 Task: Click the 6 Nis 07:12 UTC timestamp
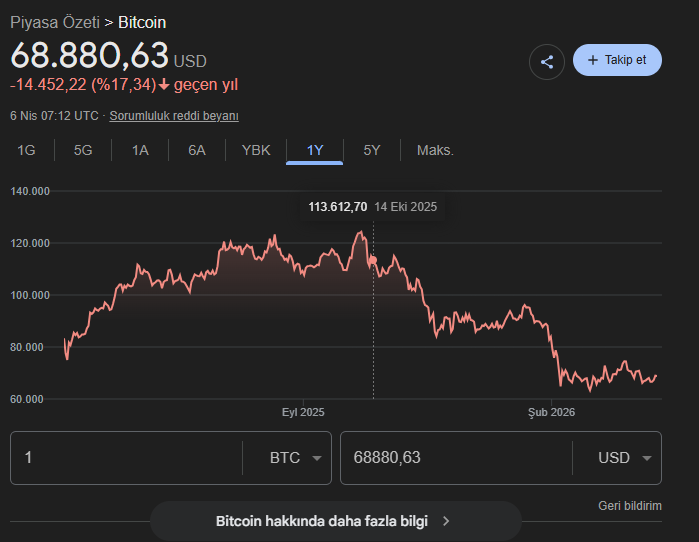[x=54, y=116]
